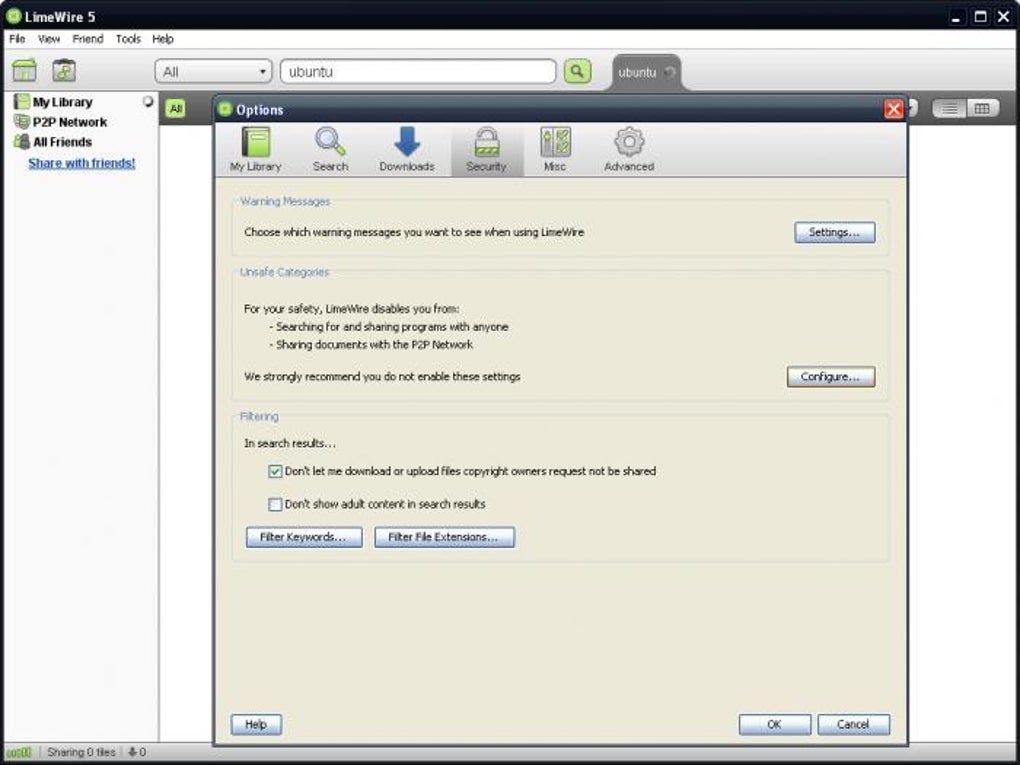Open the Tools menu

pos(128,39)
